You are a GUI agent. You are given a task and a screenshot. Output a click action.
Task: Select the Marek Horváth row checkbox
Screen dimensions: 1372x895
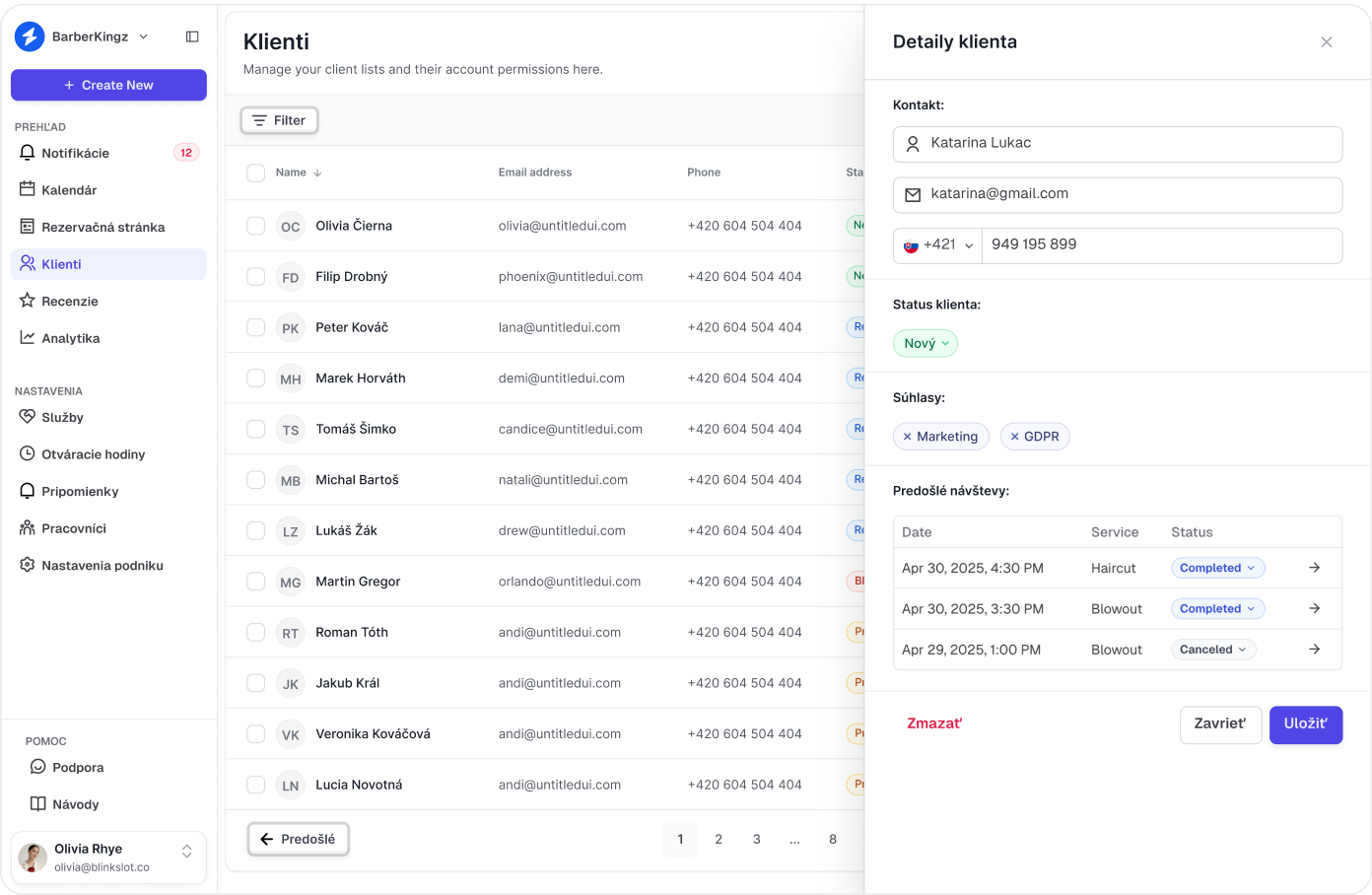coord(256,379)
